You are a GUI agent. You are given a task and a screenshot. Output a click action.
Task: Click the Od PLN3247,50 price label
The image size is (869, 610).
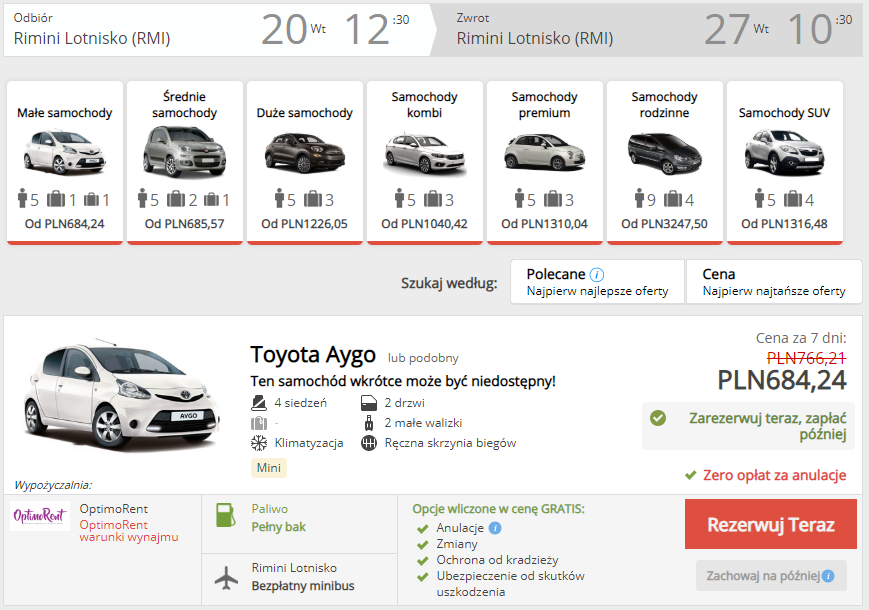point(664,224)
